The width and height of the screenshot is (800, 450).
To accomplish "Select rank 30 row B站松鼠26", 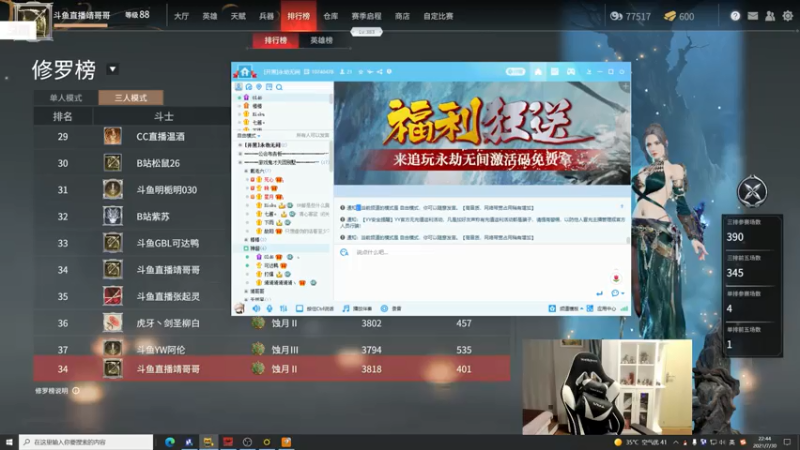I will [132, 163].
